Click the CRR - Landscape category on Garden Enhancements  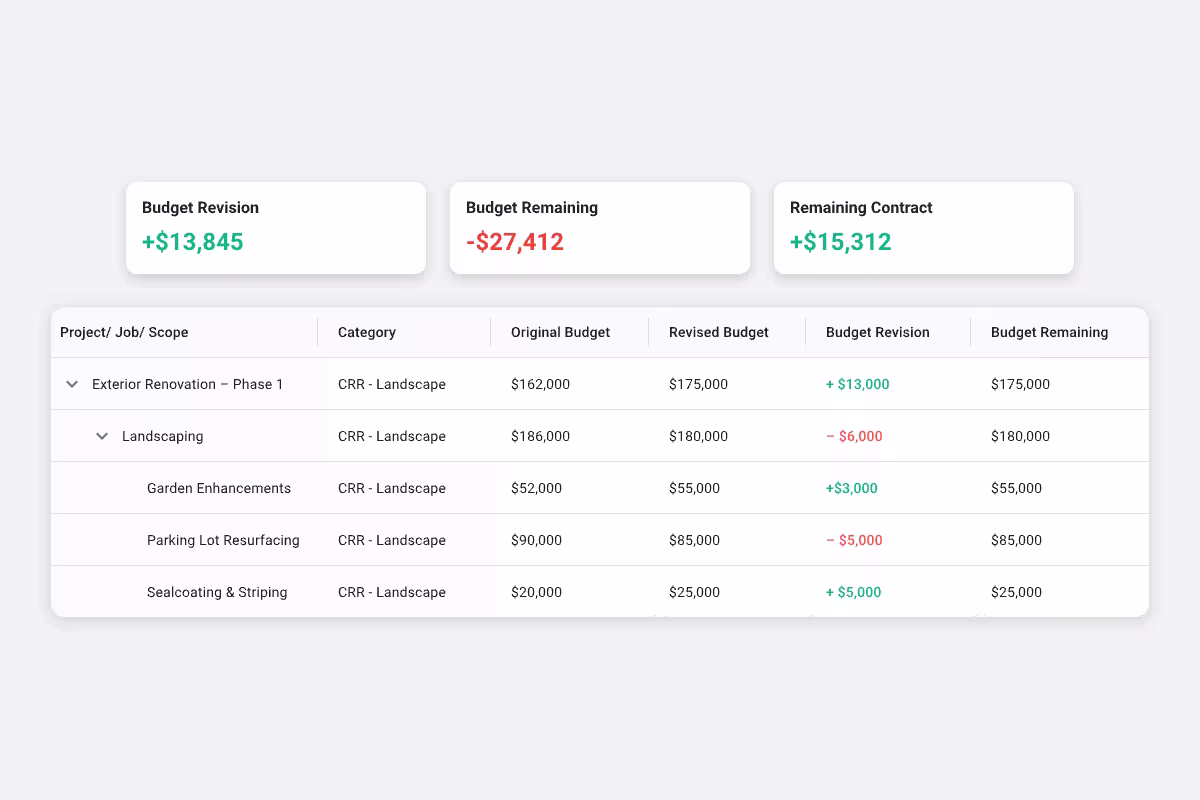tap(392, 488)
